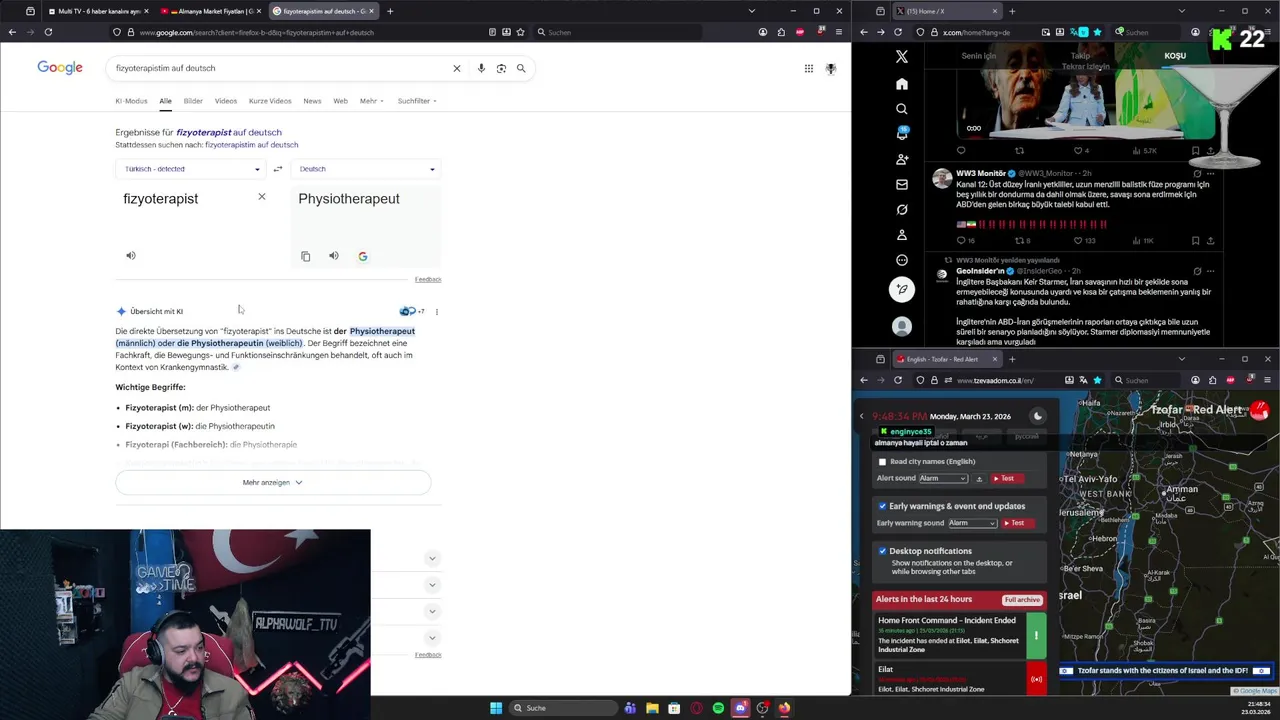Click the Google search input field
Image resolution: width=1280 pixels, height=720 pixels.
coord(280,68)
